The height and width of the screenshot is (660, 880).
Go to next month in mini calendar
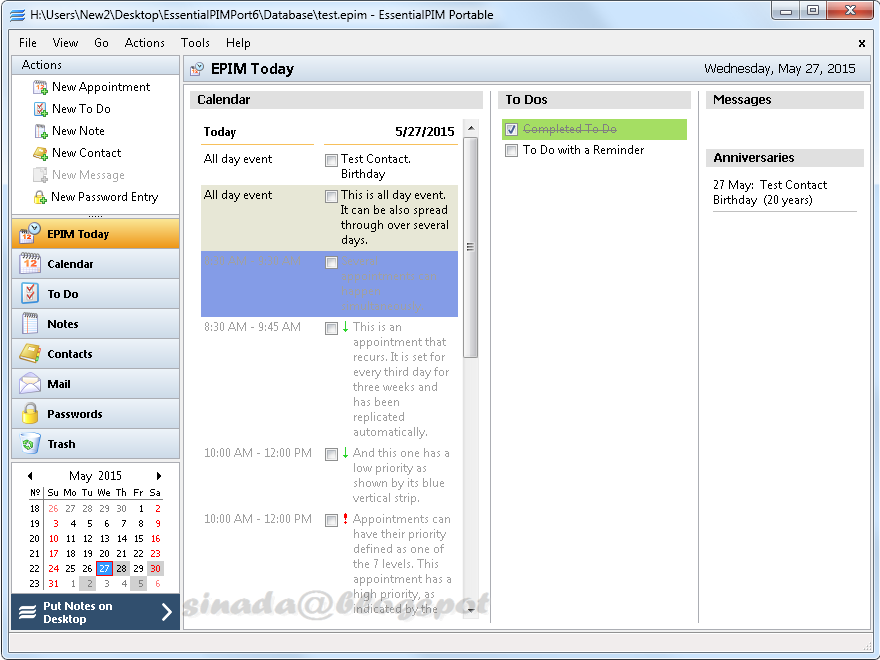[159, 476]
